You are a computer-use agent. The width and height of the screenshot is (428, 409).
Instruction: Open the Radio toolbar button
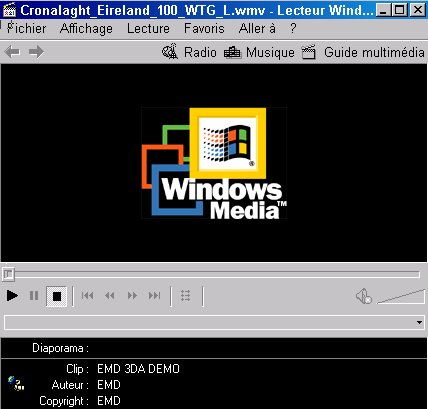coord(189,52)
